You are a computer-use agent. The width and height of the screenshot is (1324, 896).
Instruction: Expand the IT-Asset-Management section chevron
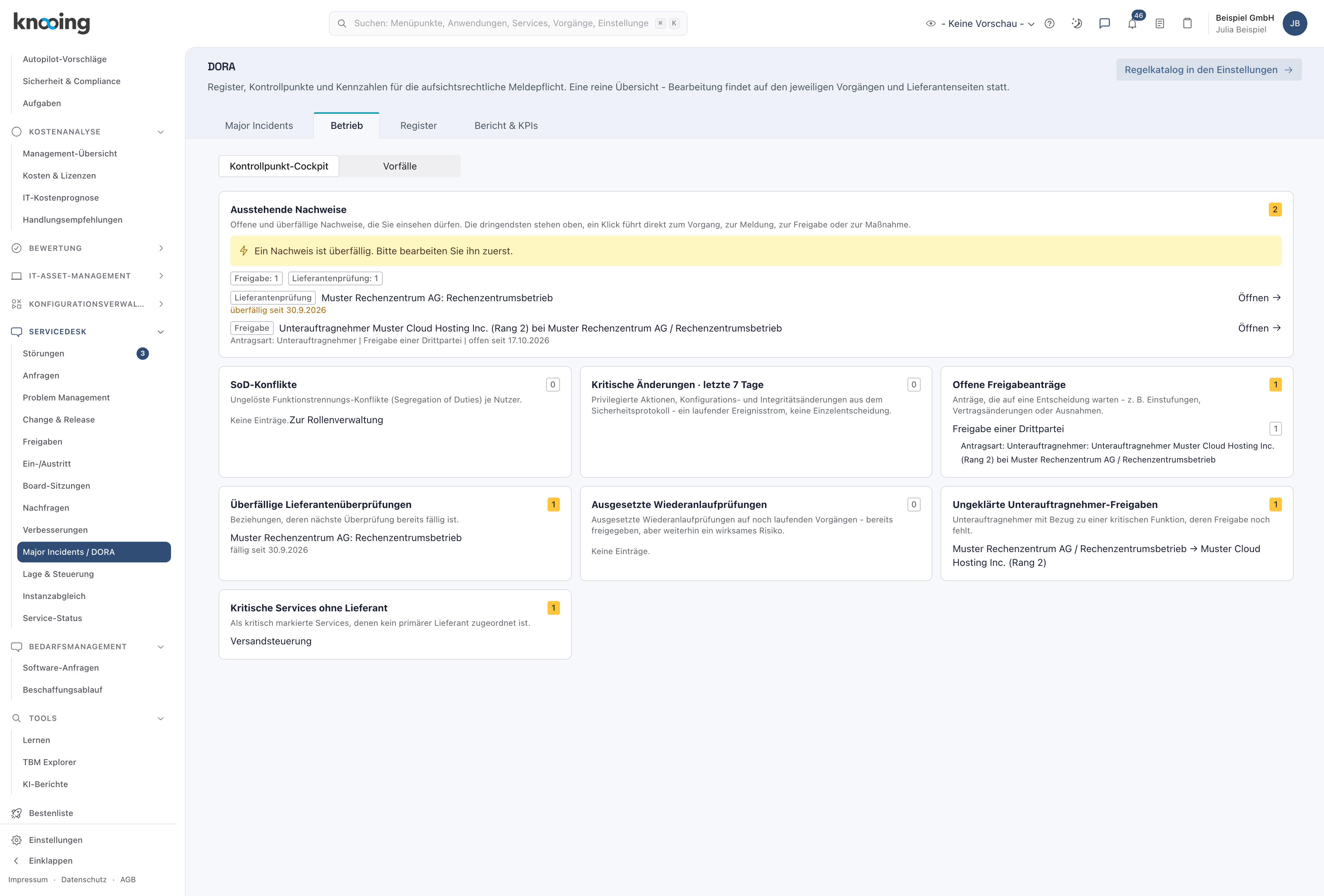point(161,276)
